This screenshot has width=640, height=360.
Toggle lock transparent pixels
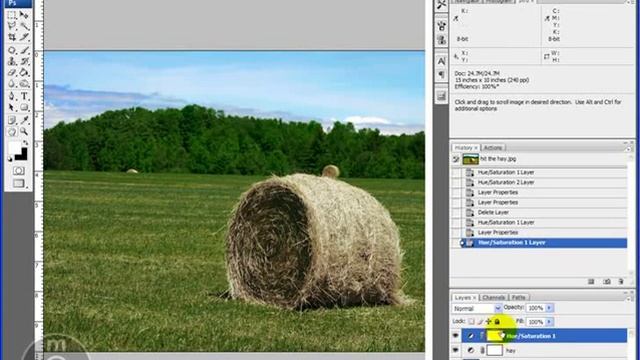tap(471, 322)
